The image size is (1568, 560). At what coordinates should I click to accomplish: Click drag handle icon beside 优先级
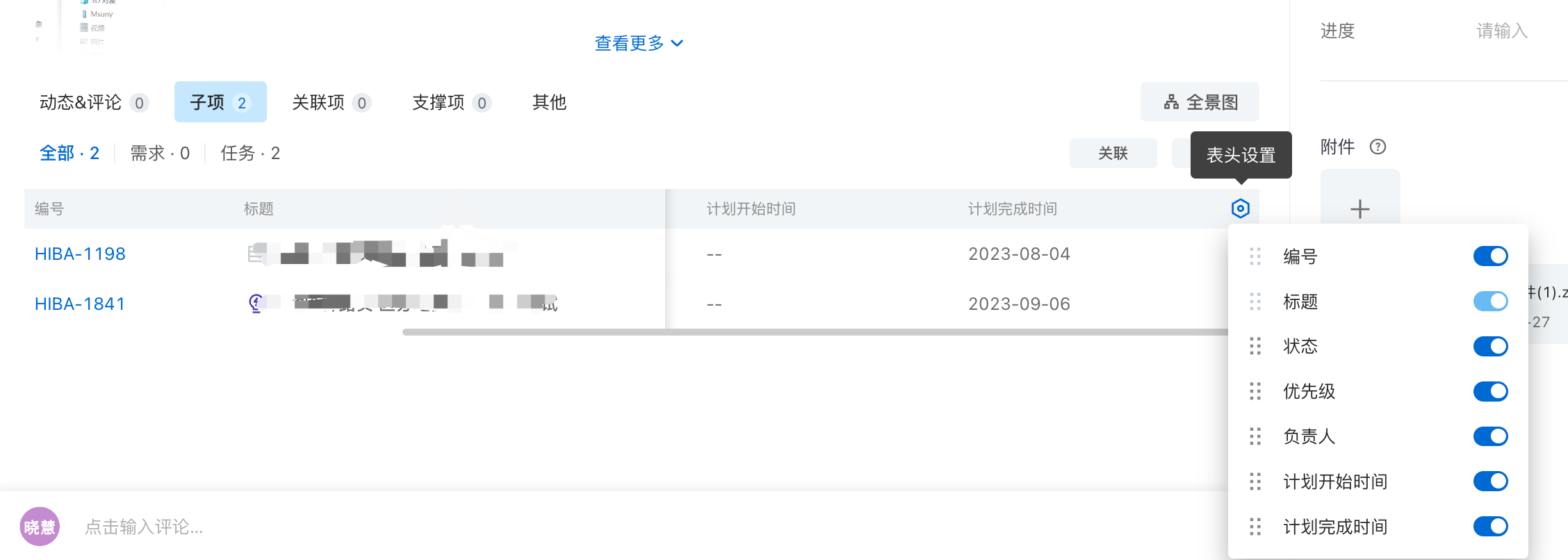[x=1255, y=391]
